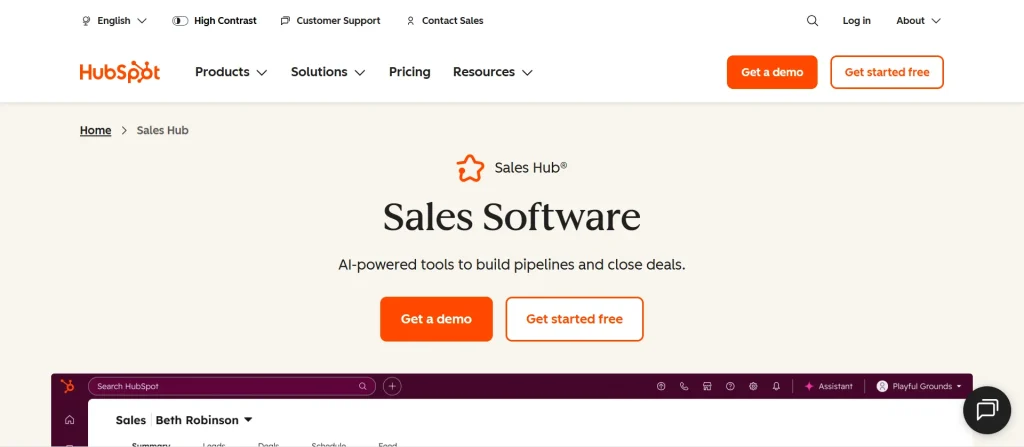The width and height of the screenshot is (1024, 447).
Task: Click the Assistant sparkle icon
Action: click(x=809, y=386)
